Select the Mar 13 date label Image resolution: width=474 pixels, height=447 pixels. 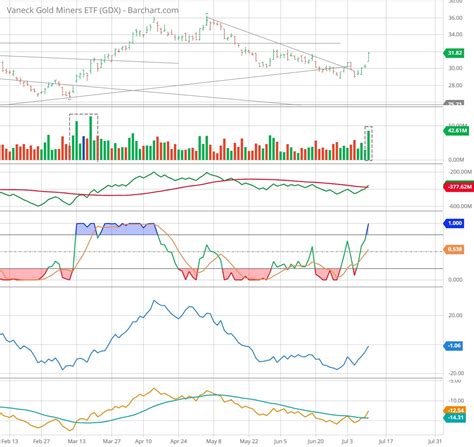77,441
